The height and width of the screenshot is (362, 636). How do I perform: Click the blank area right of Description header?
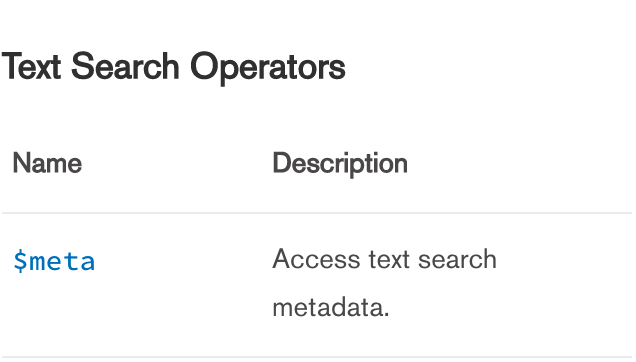click(520, 164)
